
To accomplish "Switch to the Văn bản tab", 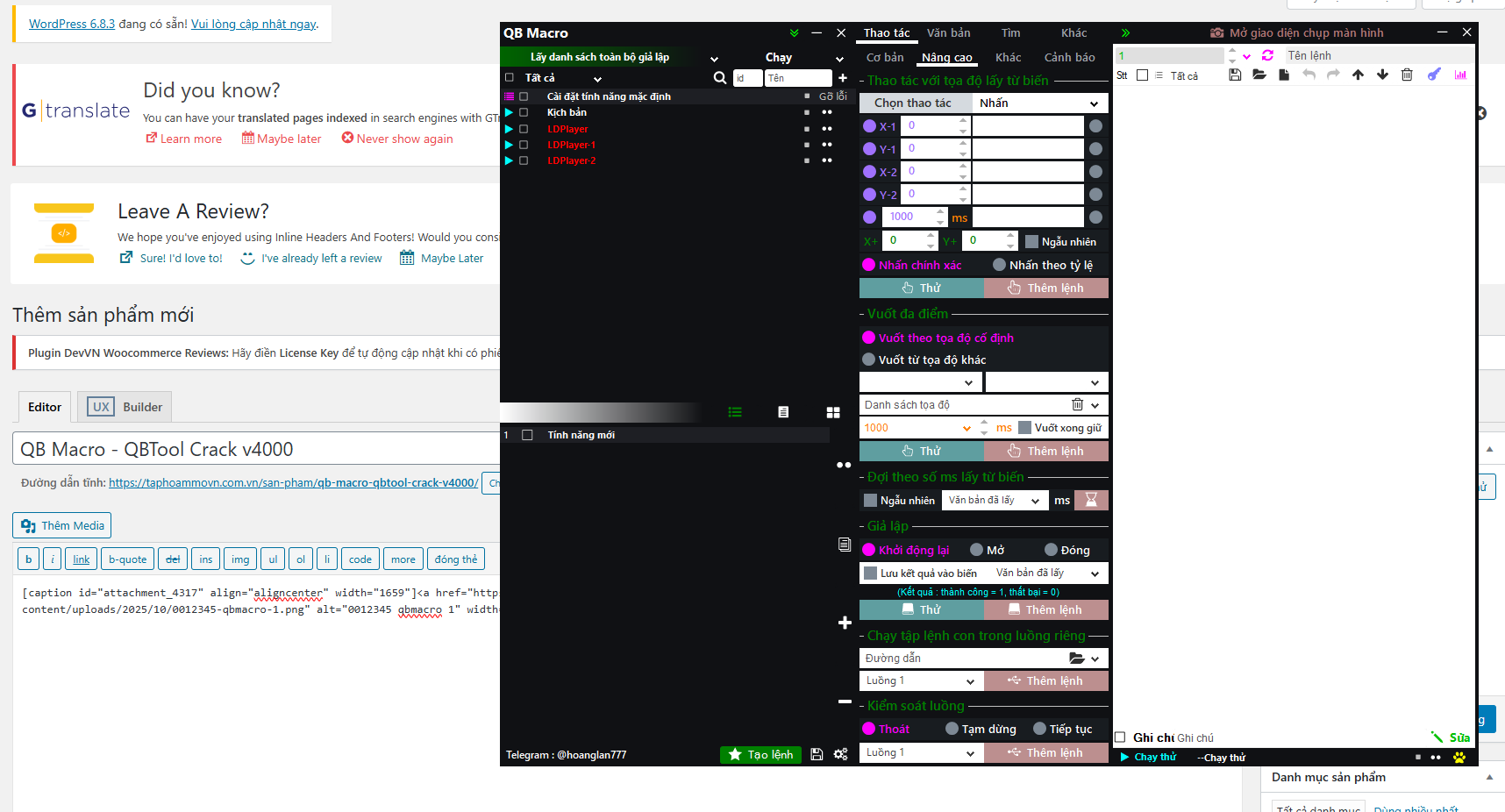I will pos(948,33).
